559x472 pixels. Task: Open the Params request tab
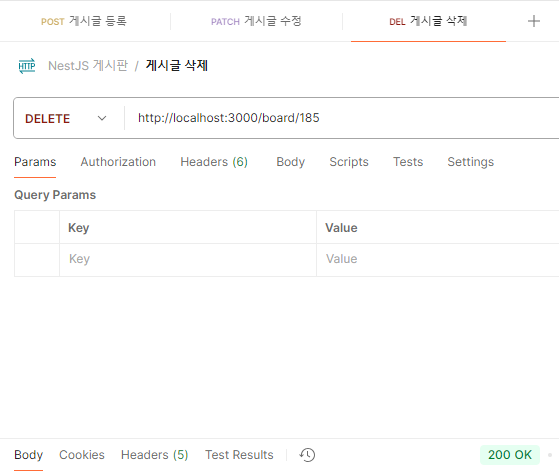pos(35,162)
